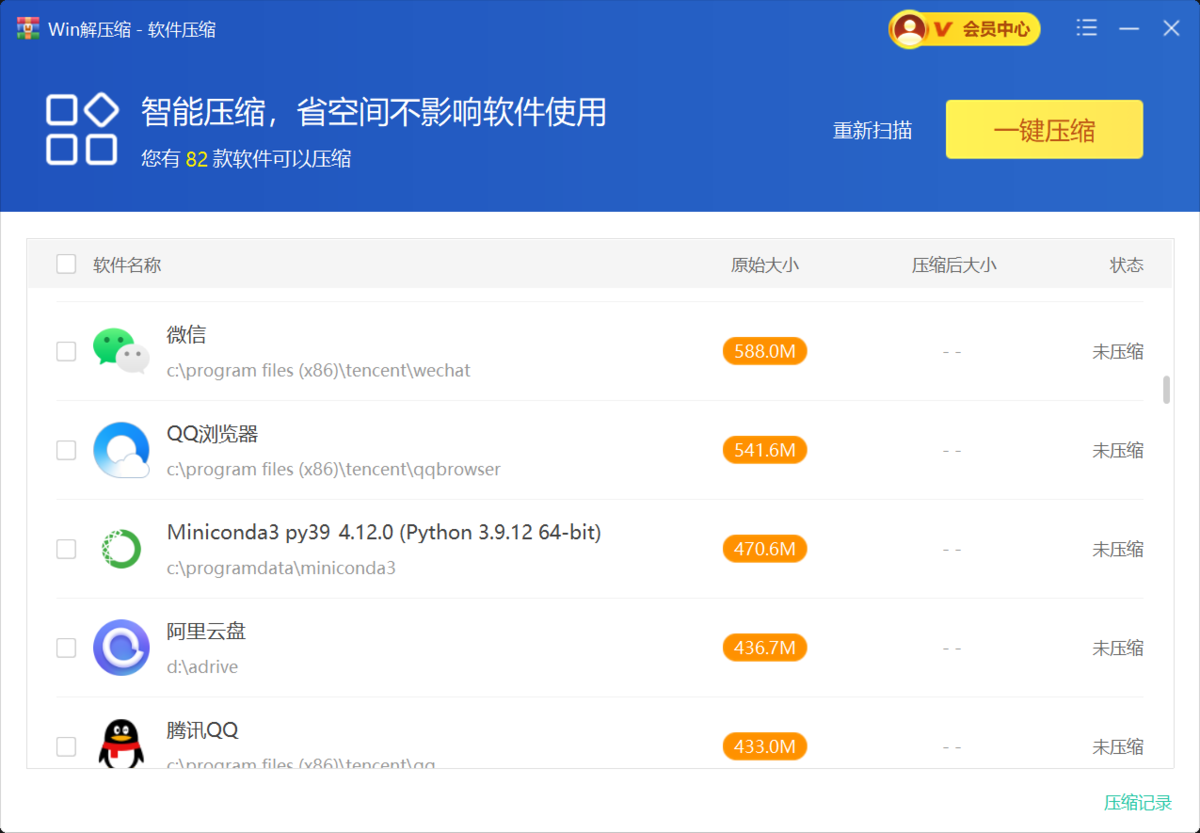Check the 阿里云盘 row checkbox
Viewport: 1200px width, 833px height.
tap(66, 648)
